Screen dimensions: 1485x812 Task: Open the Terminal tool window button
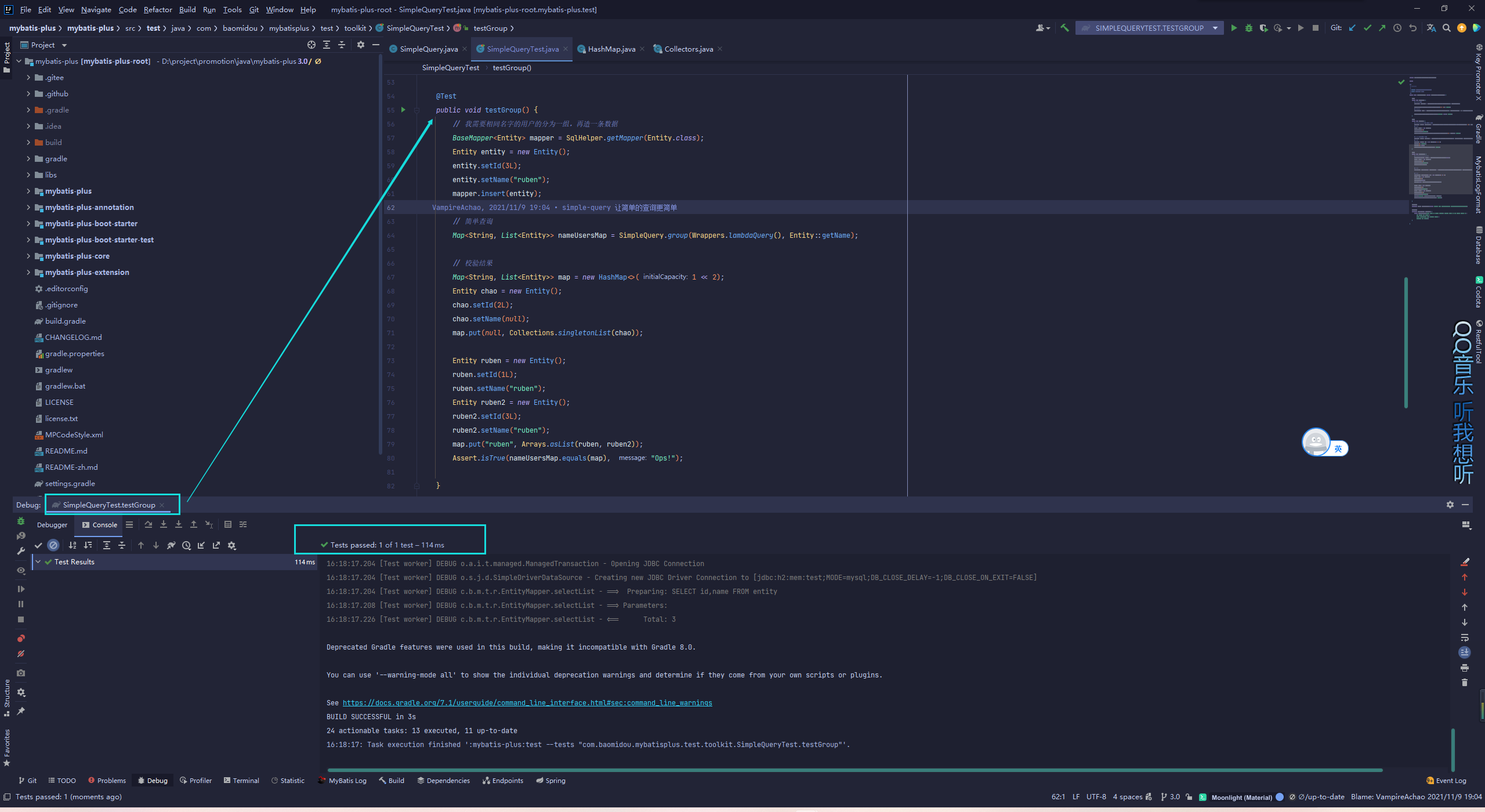(241, 780)
